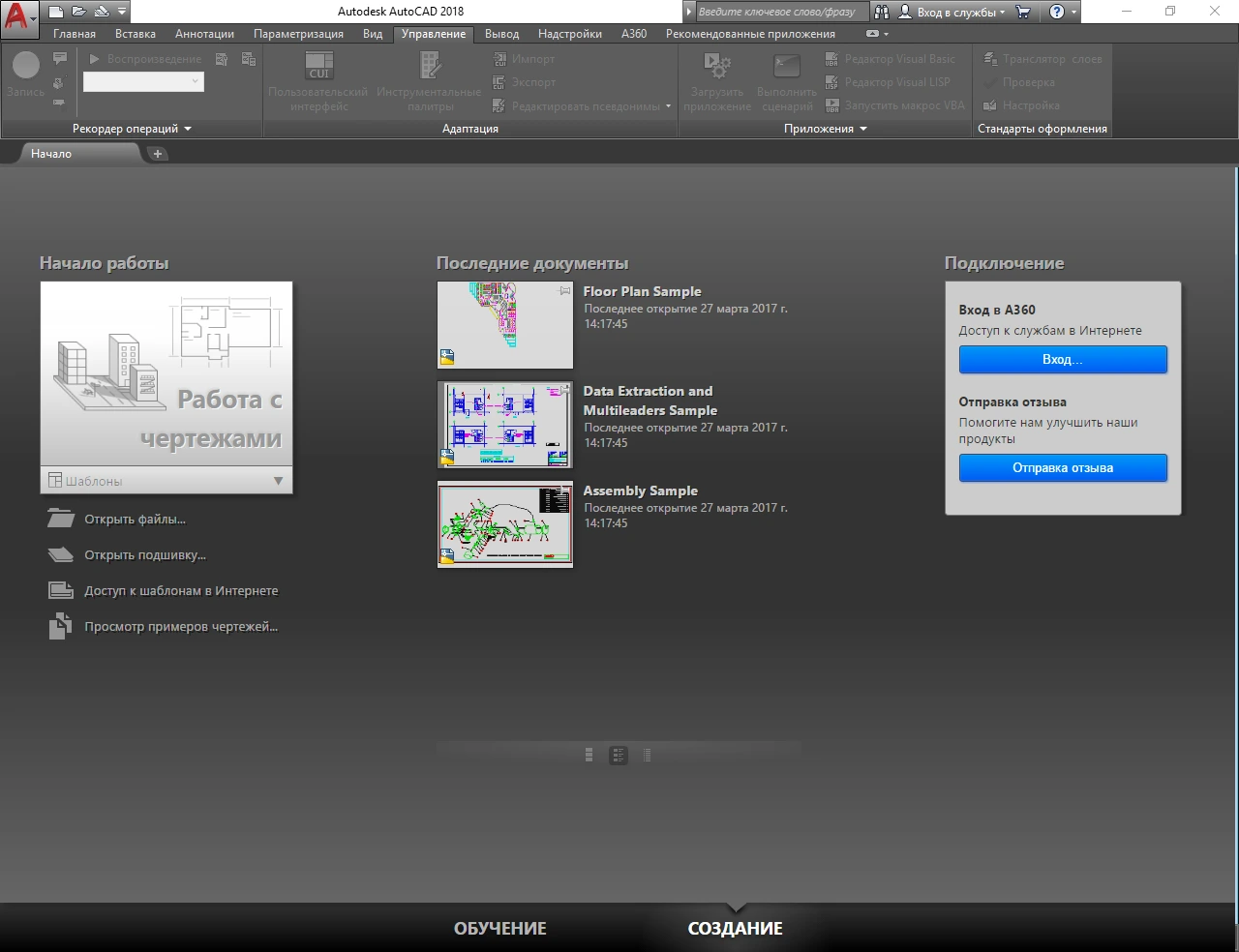Click the ribbon minimize toggle button
The height and width of the screenshot is (952, 1239).
(x=873, y=34)
